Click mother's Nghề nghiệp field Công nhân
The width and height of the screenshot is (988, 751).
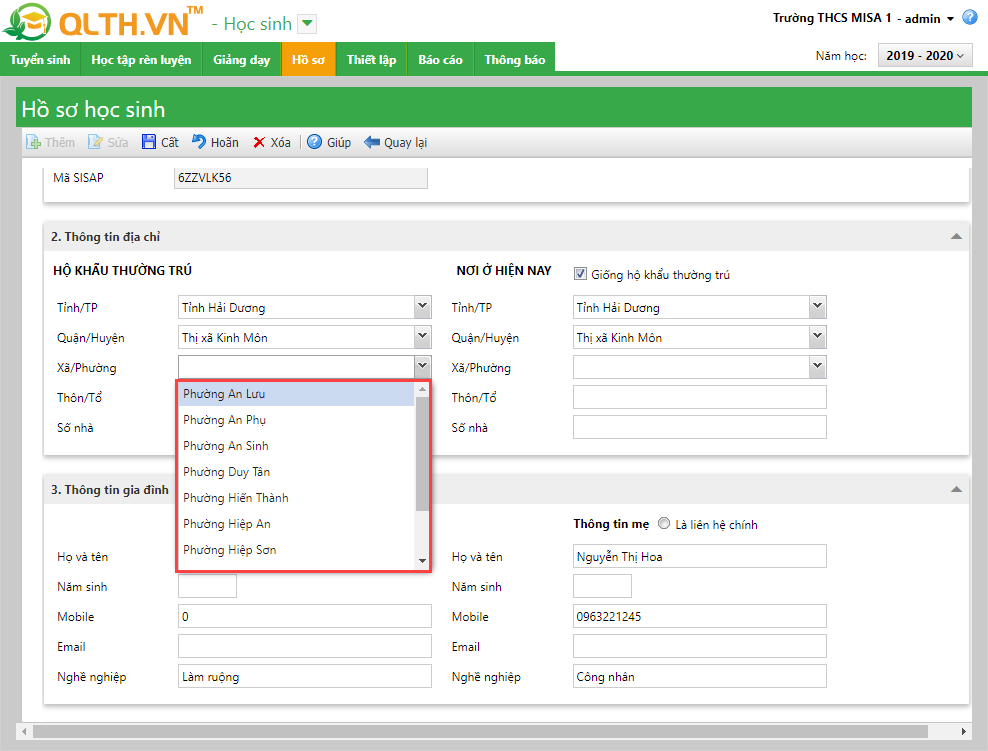[x=699, y=676]
